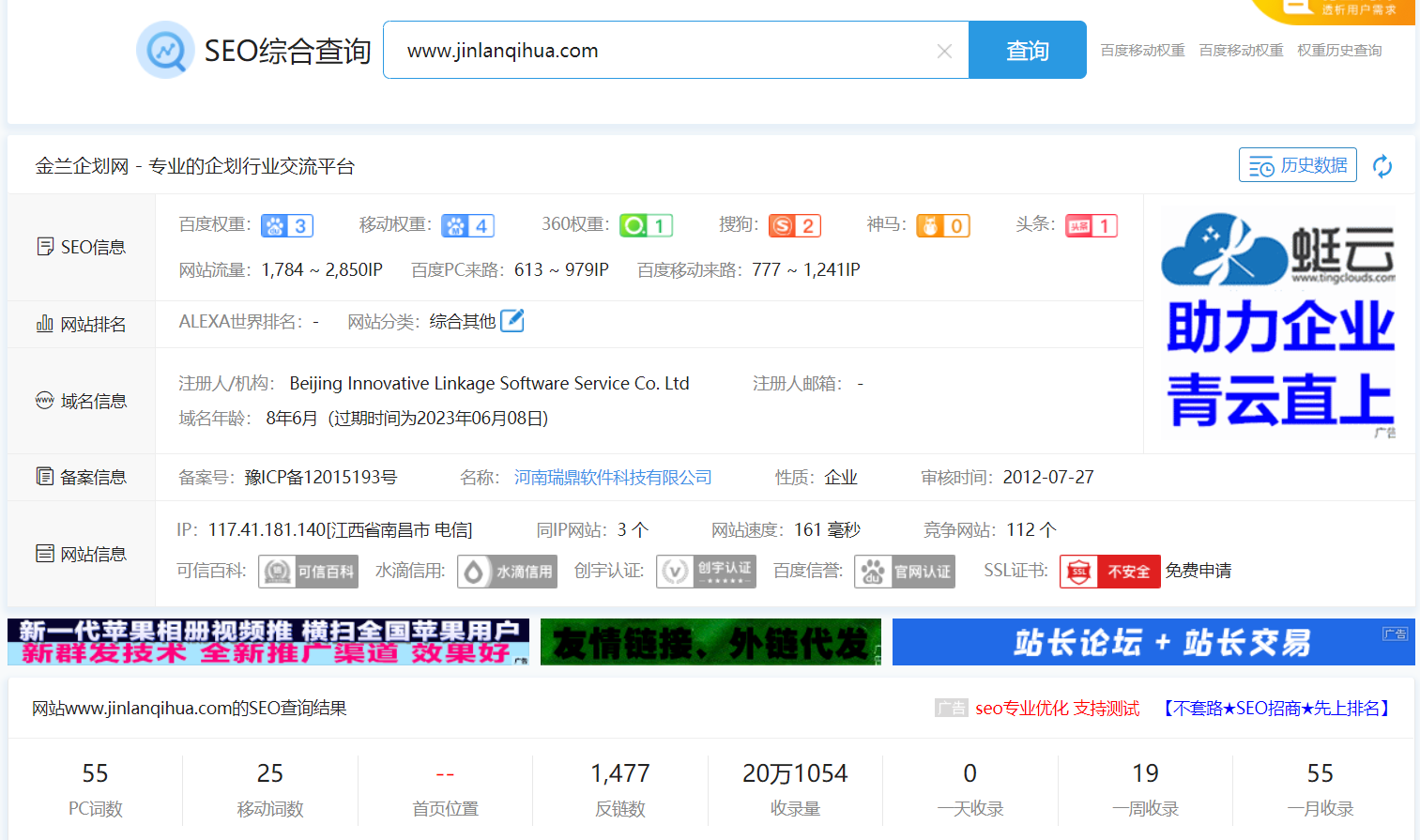The image size is (1420, 840).
Task: Click the 百度PC来路 613 ~ 979IP value
Action: 561,270
